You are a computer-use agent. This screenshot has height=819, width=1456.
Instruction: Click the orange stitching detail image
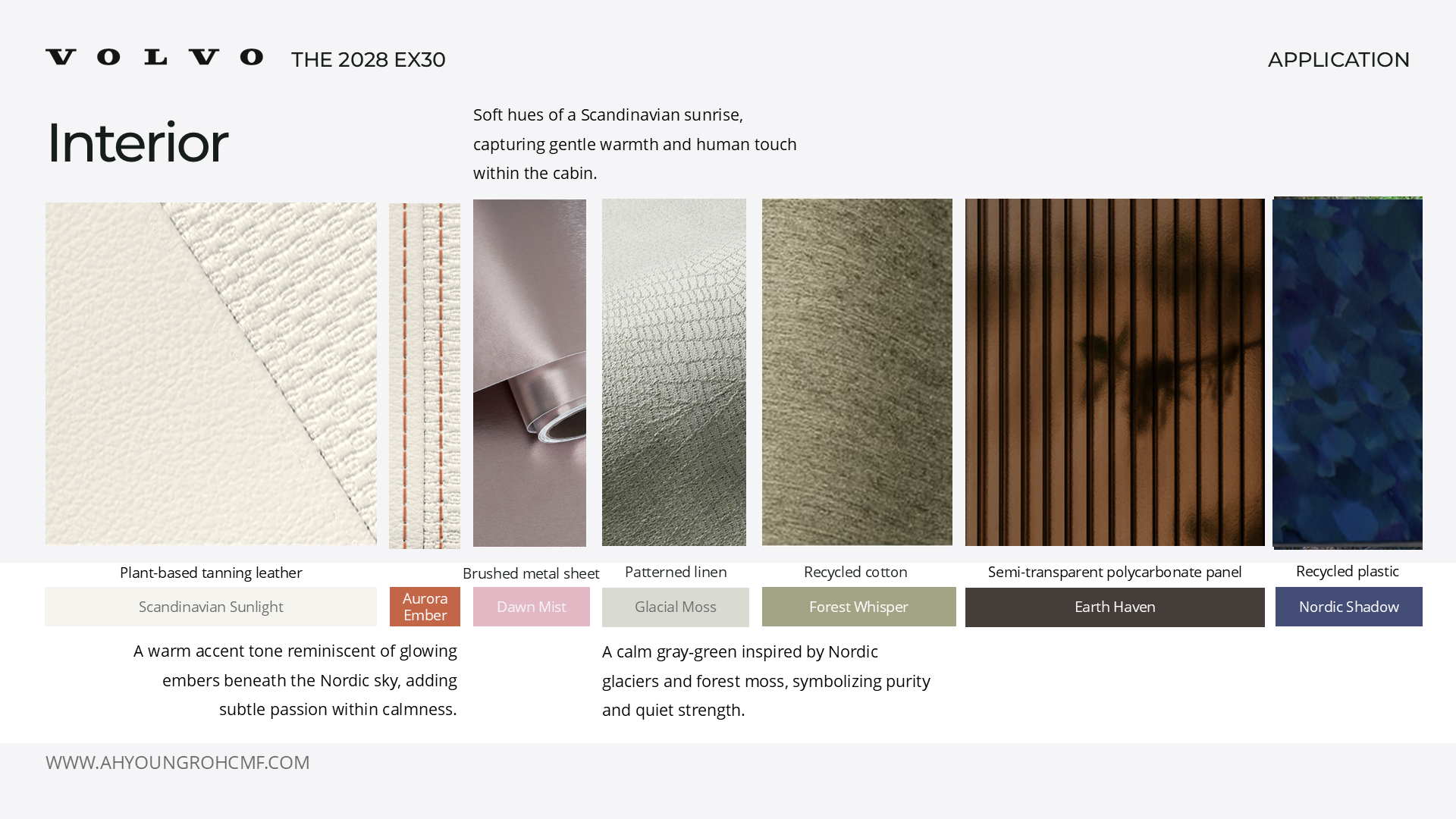[x=425, y=375]
